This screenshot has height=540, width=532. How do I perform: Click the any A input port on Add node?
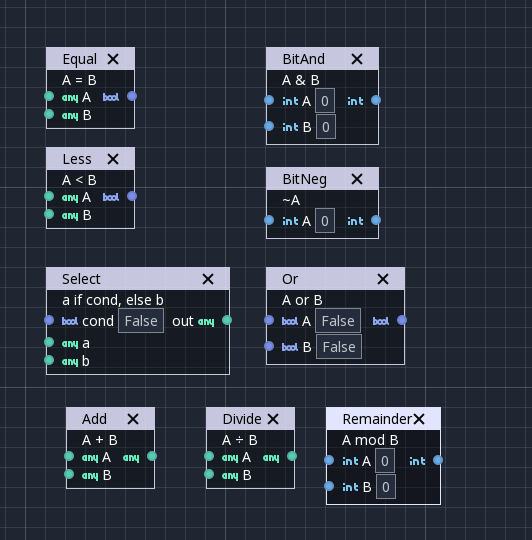69,456
